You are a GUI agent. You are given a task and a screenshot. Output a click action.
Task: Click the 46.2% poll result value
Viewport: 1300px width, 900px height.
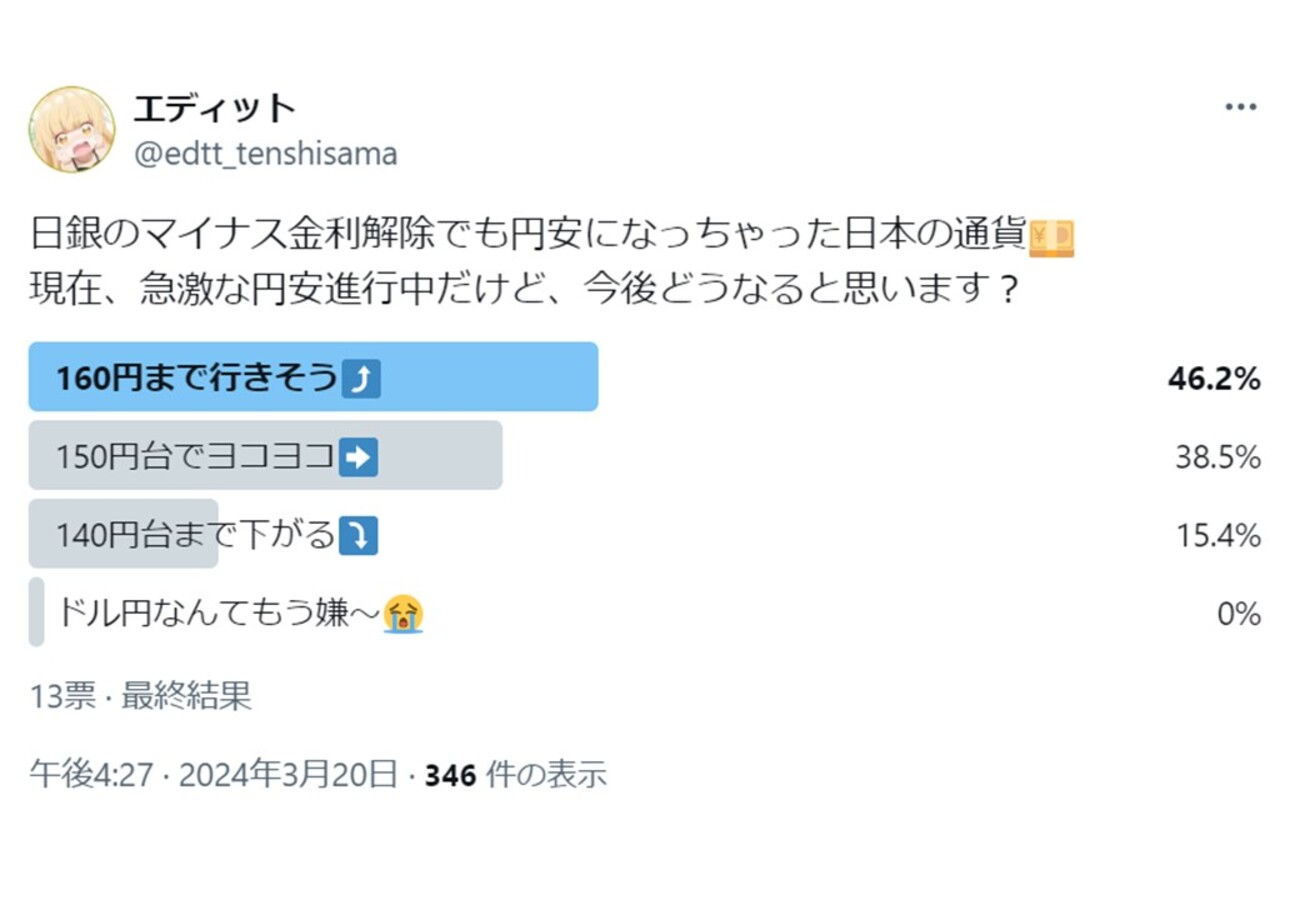point(1214,379)
